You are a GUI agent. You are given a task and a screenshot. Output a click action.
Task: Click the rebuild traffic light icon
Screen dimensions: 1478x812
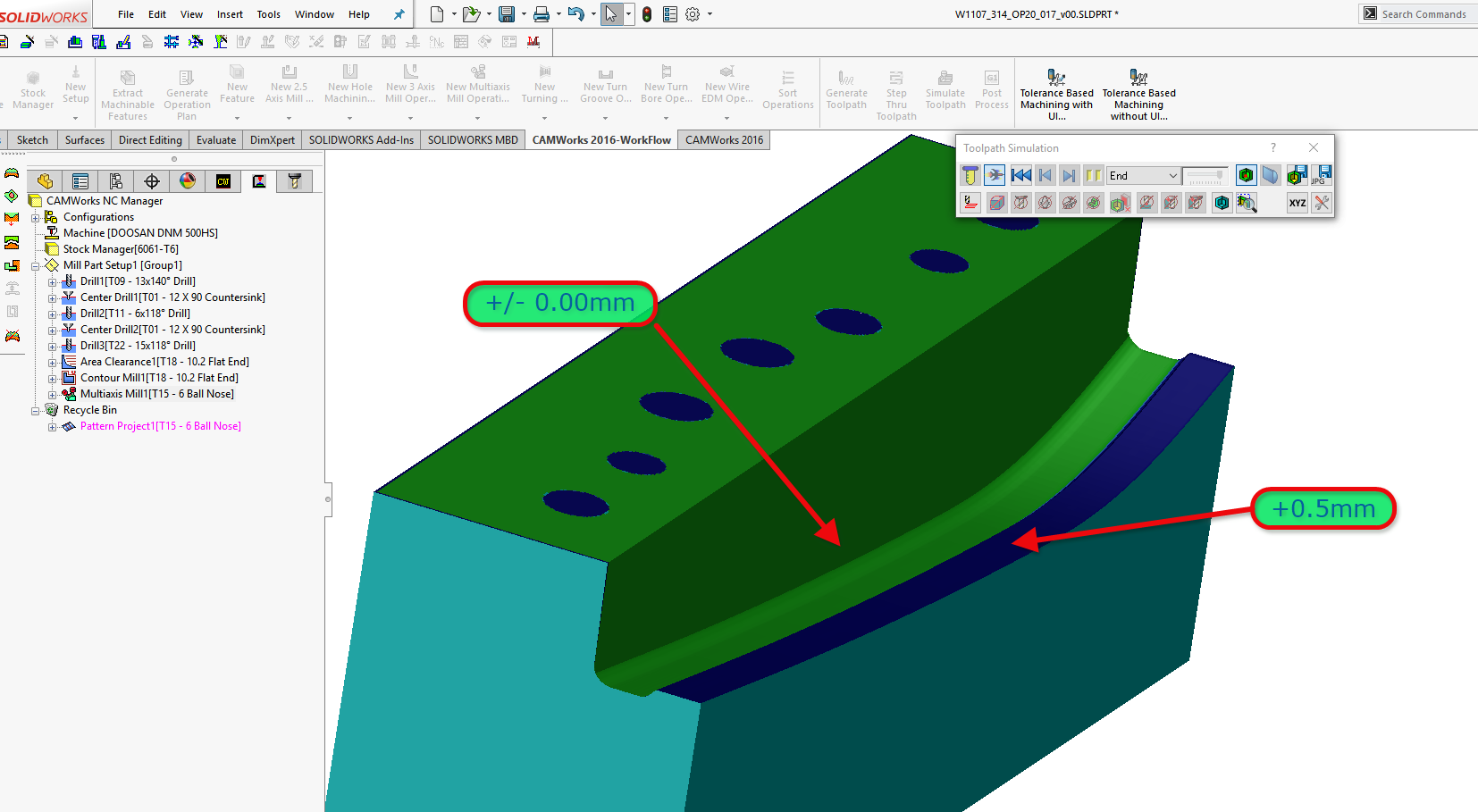pyautogui.click(x=647, y=14)
